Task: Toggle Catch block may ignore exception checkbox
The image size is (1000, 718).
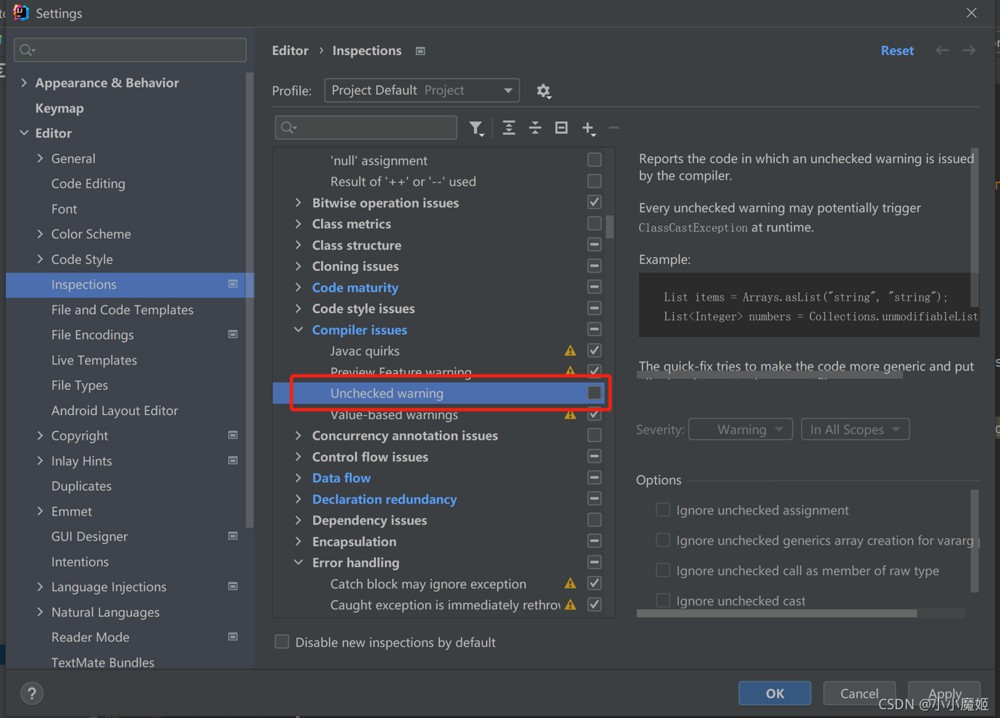Action: pyautogui.click(x=594, y=583)
